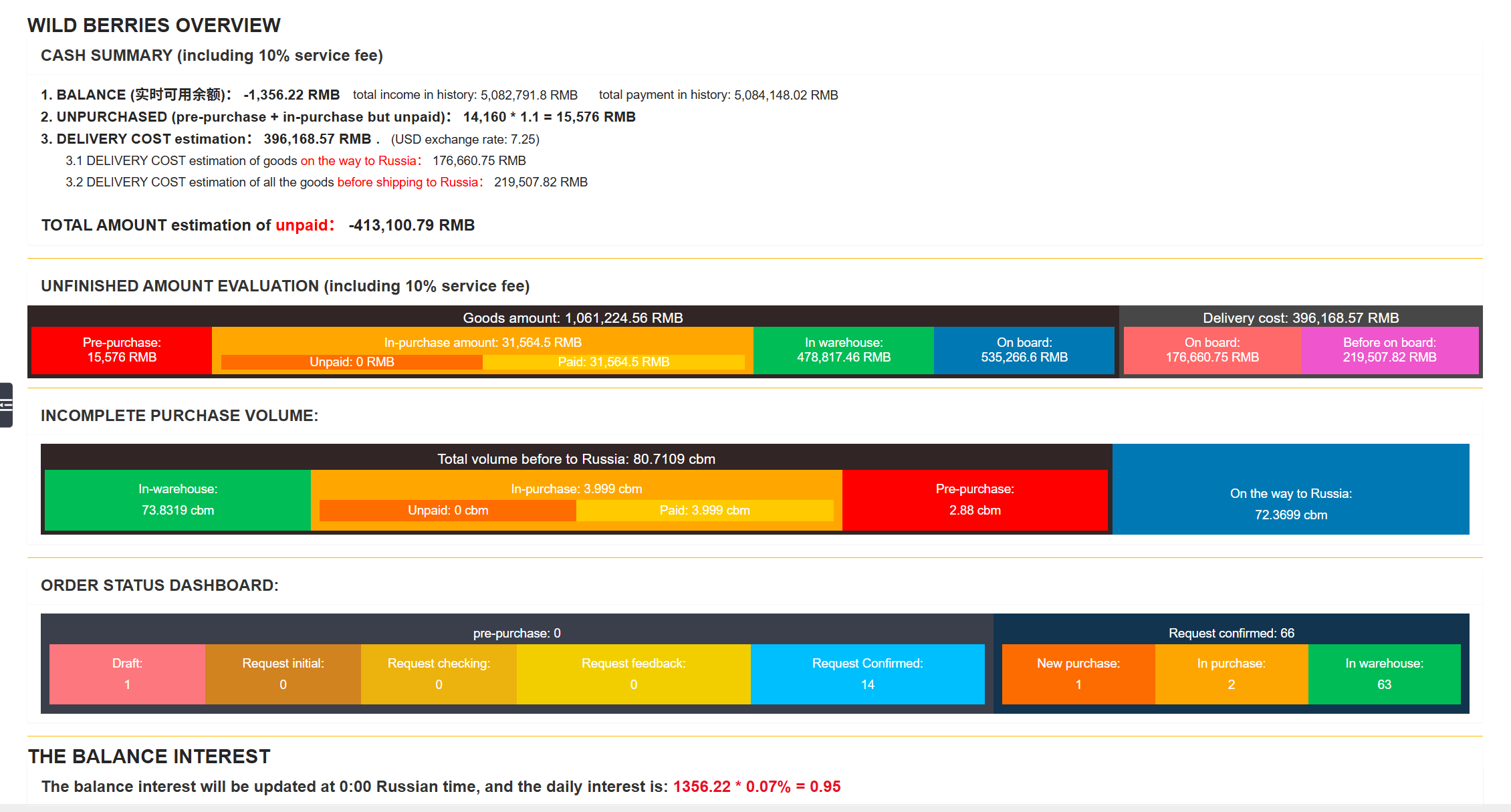Select the Unpaid: 0 RMB bar
1511x812 pixels.
(352, 362)
